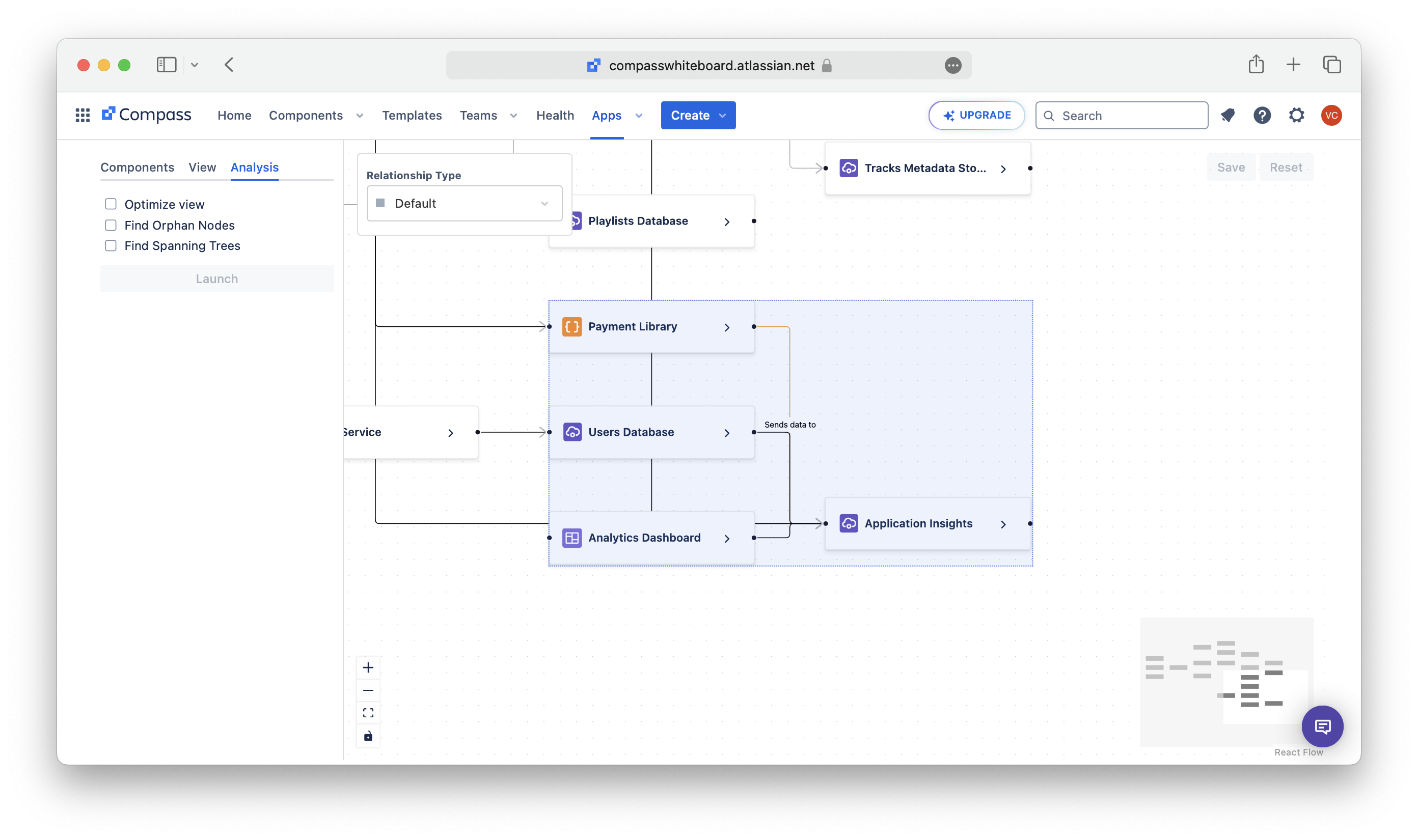The height and width of the screenshot is (840, 1418).
Task: Open the settings gear icon
Action: pos(1296,116)
